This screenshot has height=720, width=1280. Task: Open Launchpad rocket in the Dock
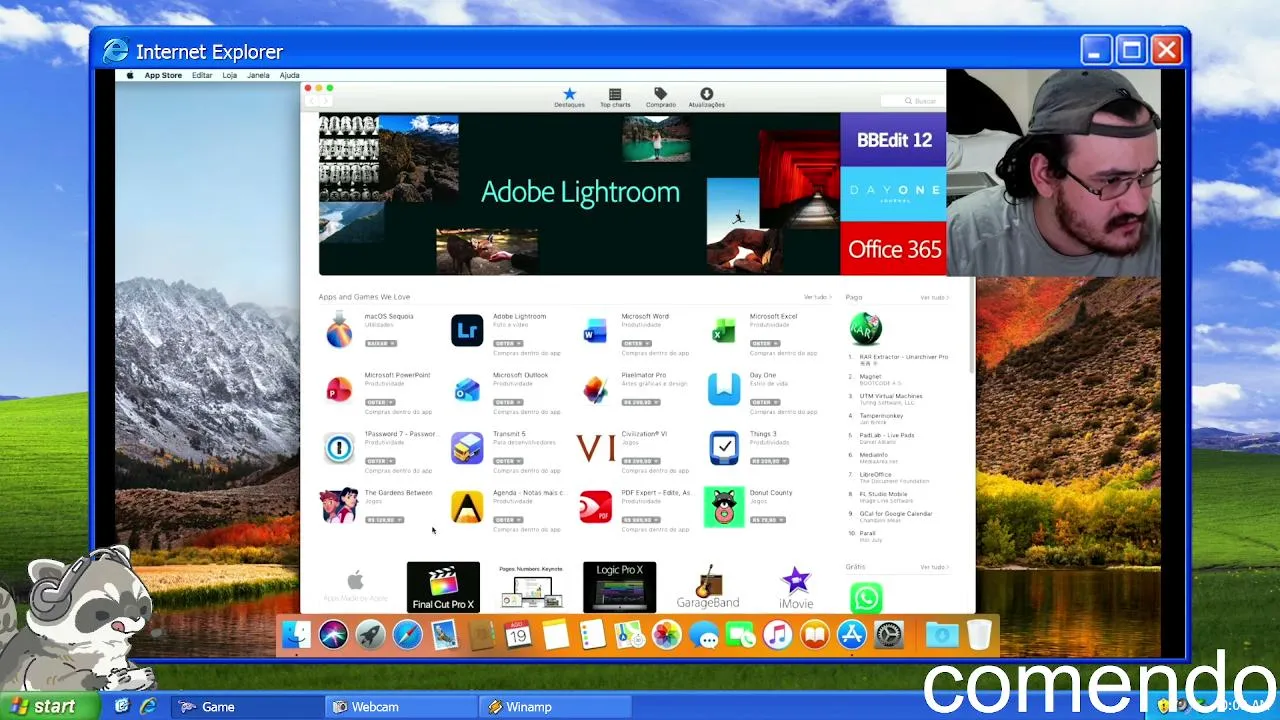(x=370, y=634)
